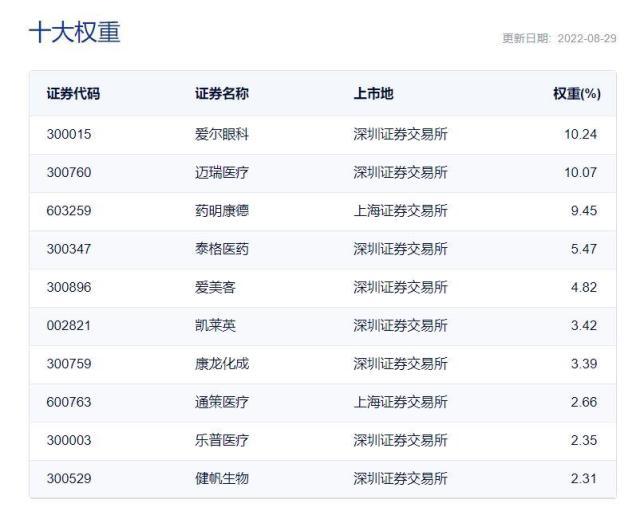640x523 pixels.
Task: Click 深圳证券交易所 in the 泰格医药 row
Action: (x=400, y=249)
